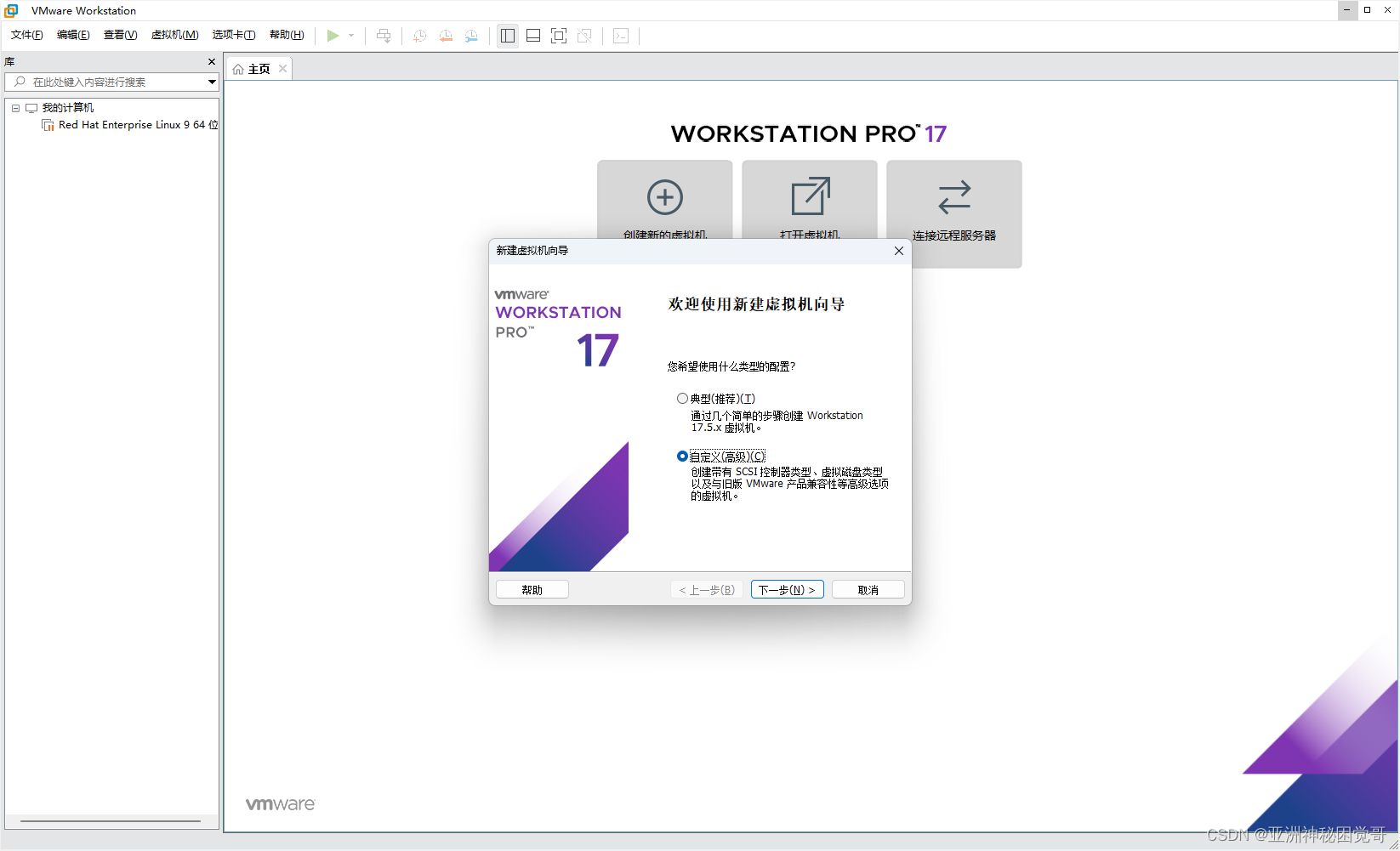Open the 虚拟机(M) menu
Viewport: 1400px width, 851px height.
pos(174,35)
